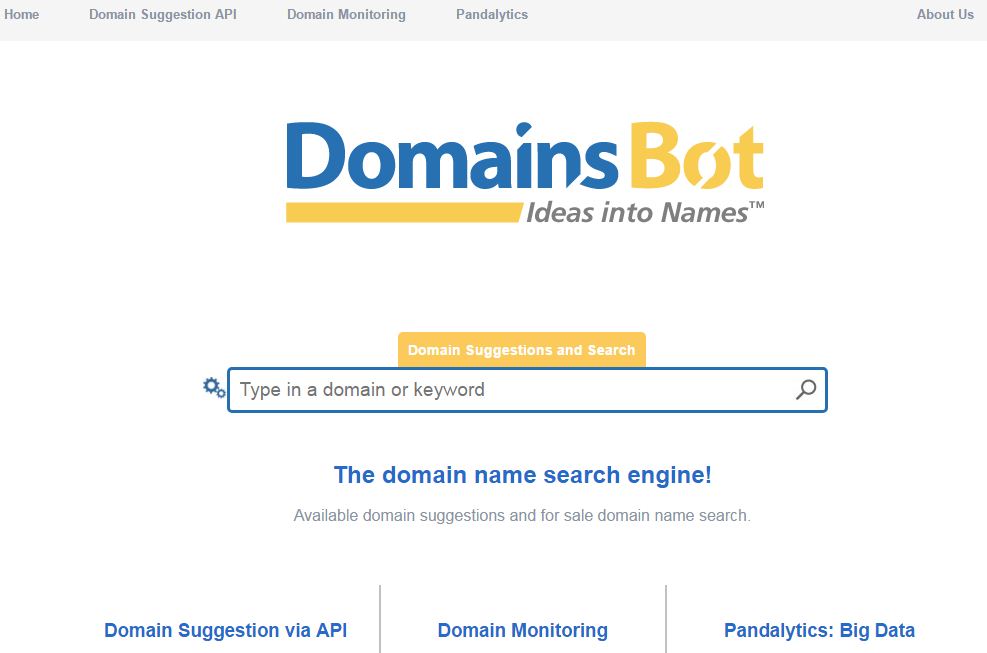Go to Home in top navigation

(21, 14)
